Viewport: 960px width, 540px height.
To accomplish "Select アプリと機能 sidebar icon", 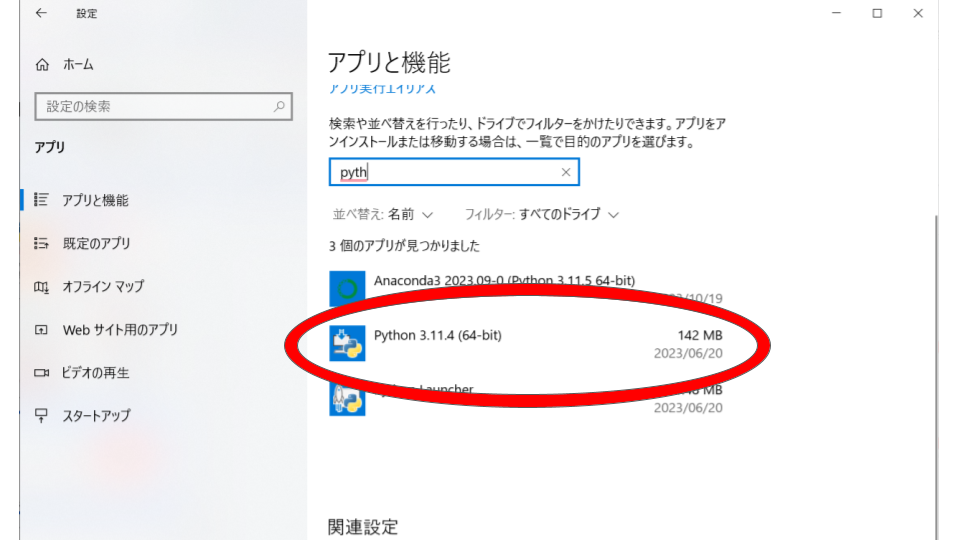I will [42, 200].
